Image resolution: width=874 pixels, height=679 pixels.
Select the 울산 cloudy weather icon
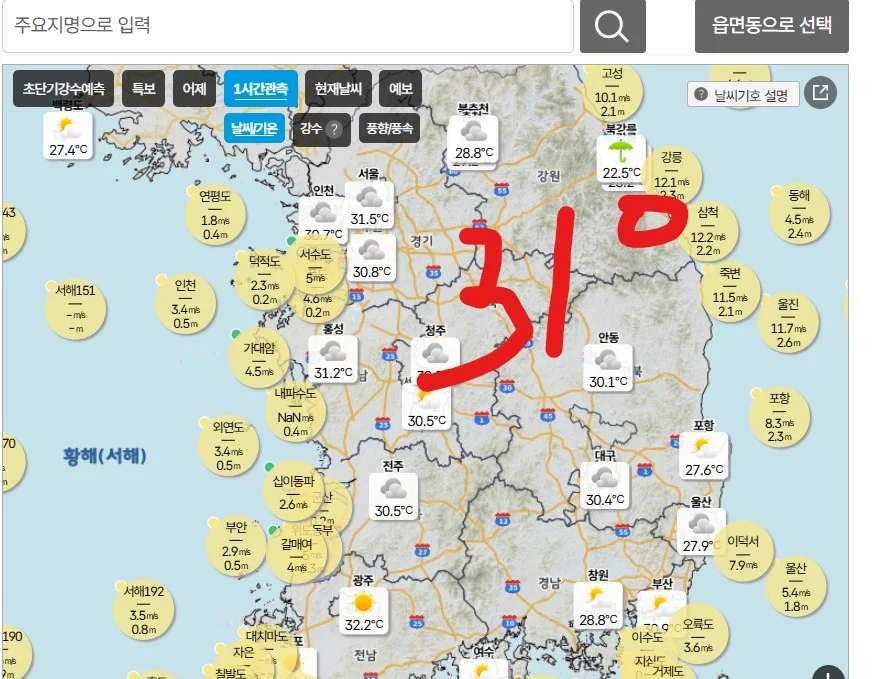[x=701, y=524]
